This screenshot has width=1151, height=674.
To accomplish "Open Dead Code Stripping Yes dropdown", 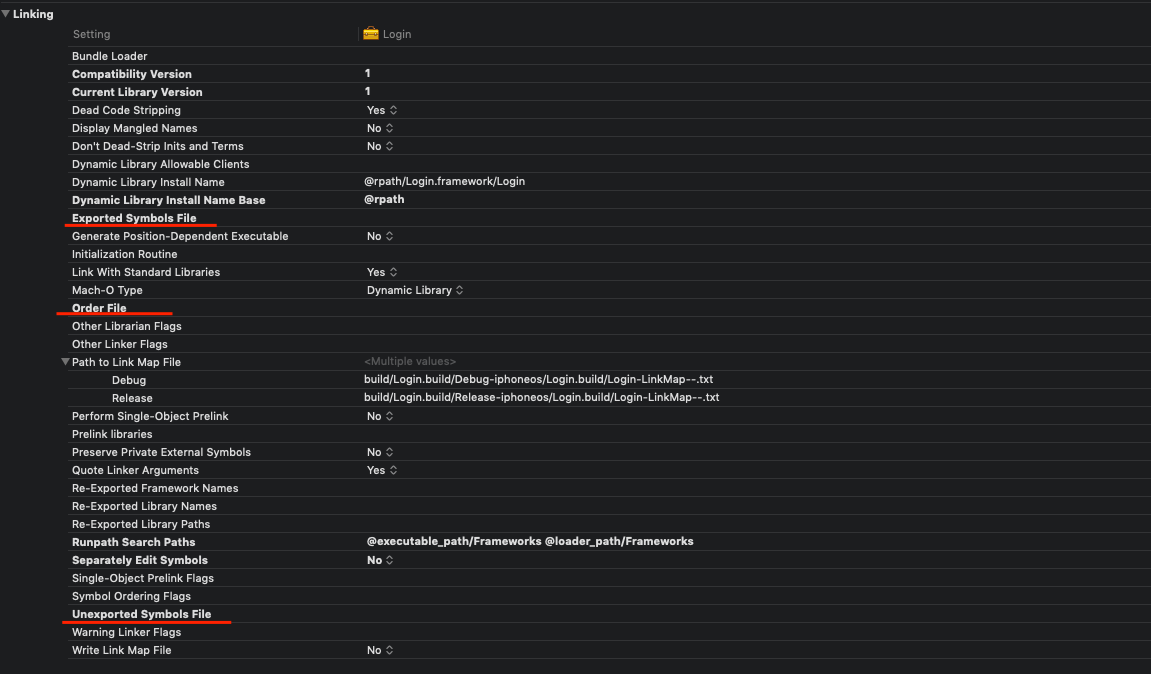I will [x=382, y=110].
